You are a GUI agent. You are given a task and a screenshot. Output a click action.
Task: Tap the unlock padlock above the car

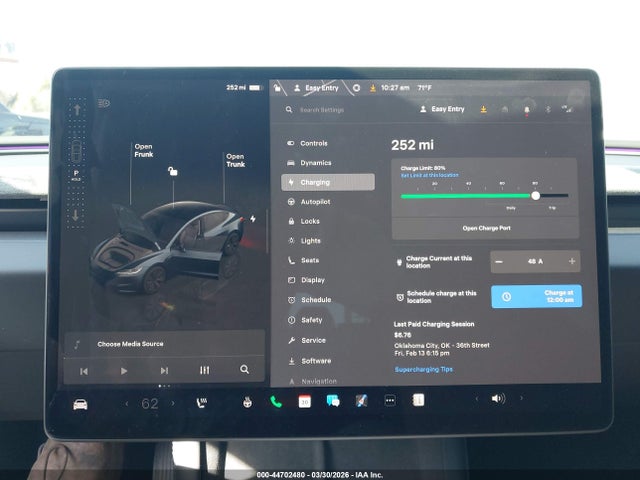pyautogui.click(x=173, y=171)
